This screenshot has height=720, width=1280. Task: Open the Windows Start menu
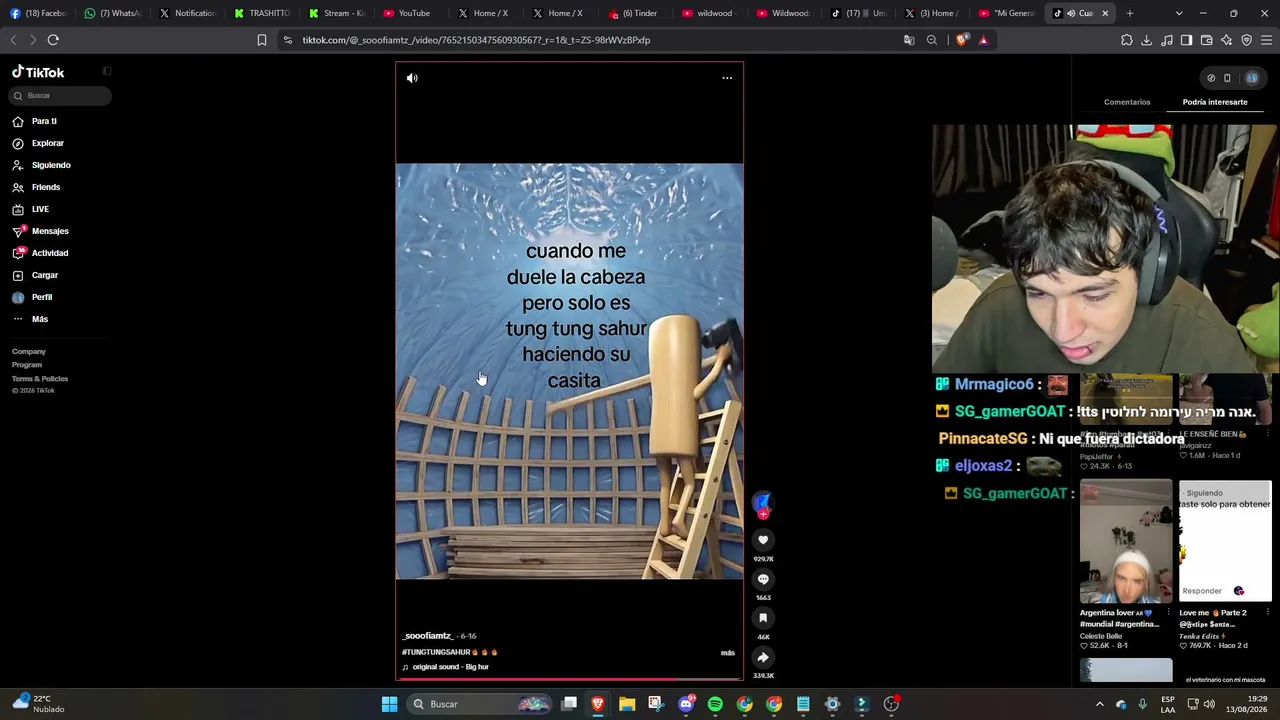(389, 704)
